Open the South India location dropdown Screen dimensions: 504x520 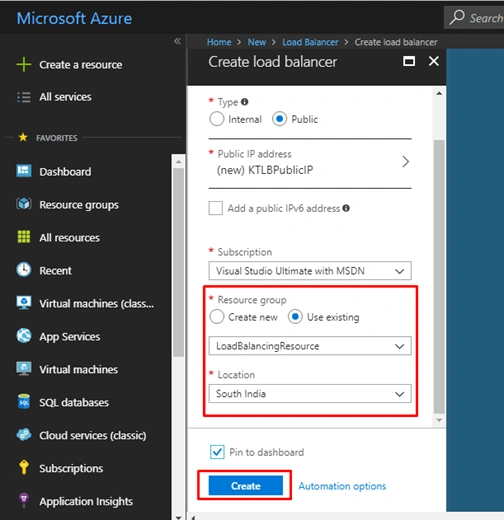coord(310,394)
